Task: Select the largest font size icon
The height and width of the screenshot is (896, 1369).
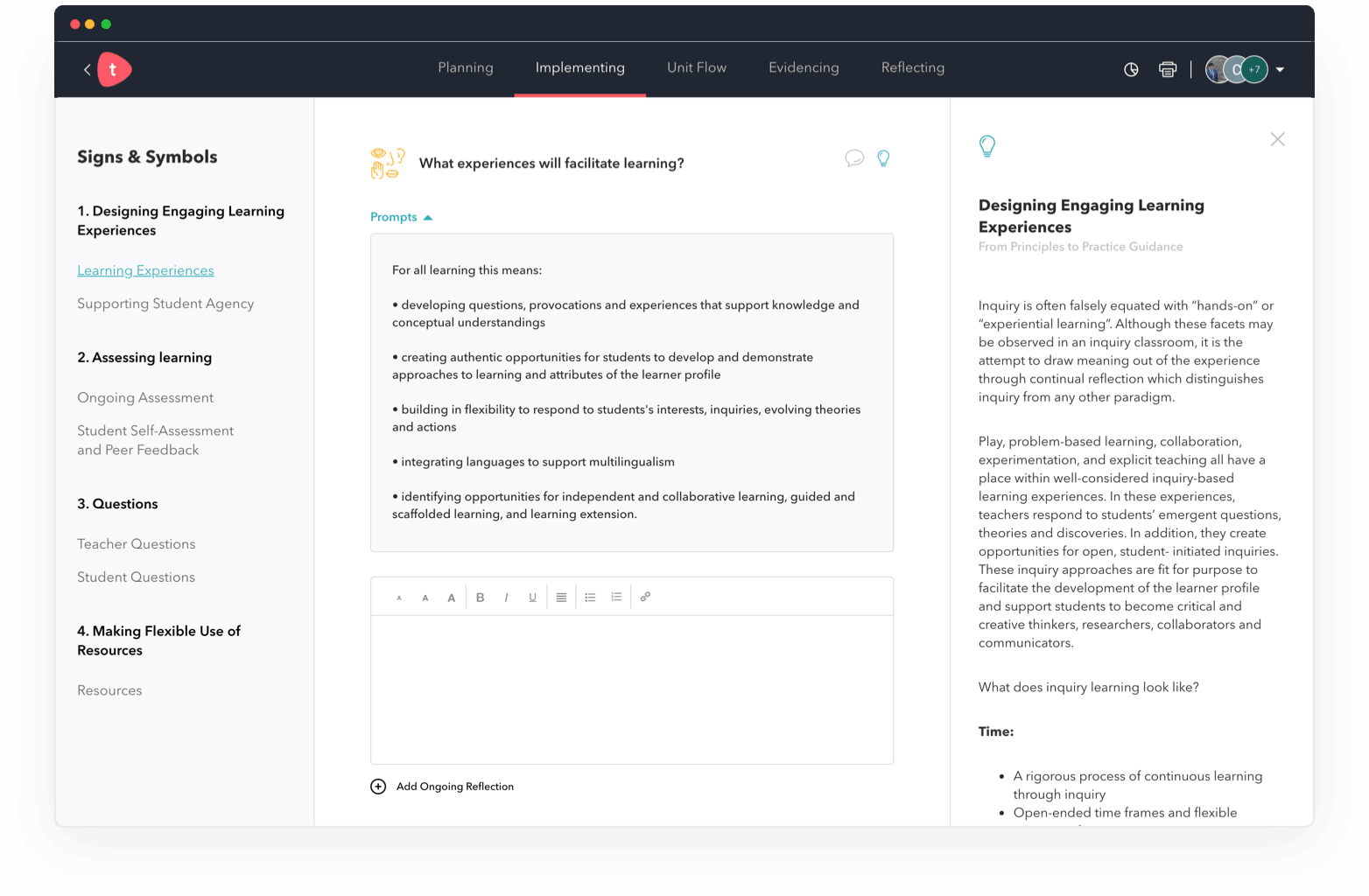Action: 451,598
